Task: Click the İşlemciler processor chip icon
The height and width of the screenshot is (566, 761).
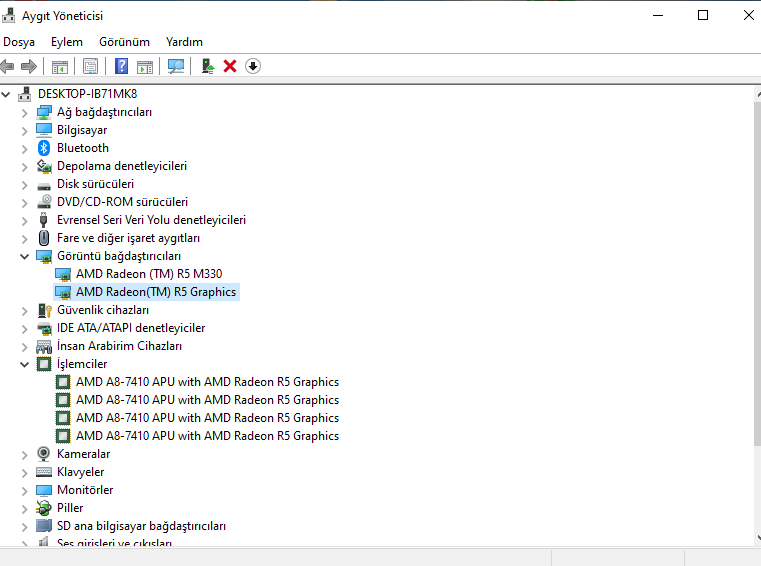Action: click(x=44, y=364)
